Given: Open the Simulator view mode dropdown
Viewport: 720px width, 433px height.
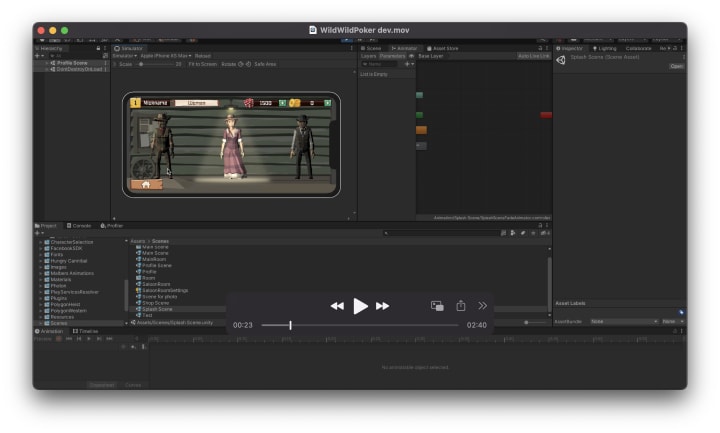Looking at the screenshot, I should (x=125, y=56).
